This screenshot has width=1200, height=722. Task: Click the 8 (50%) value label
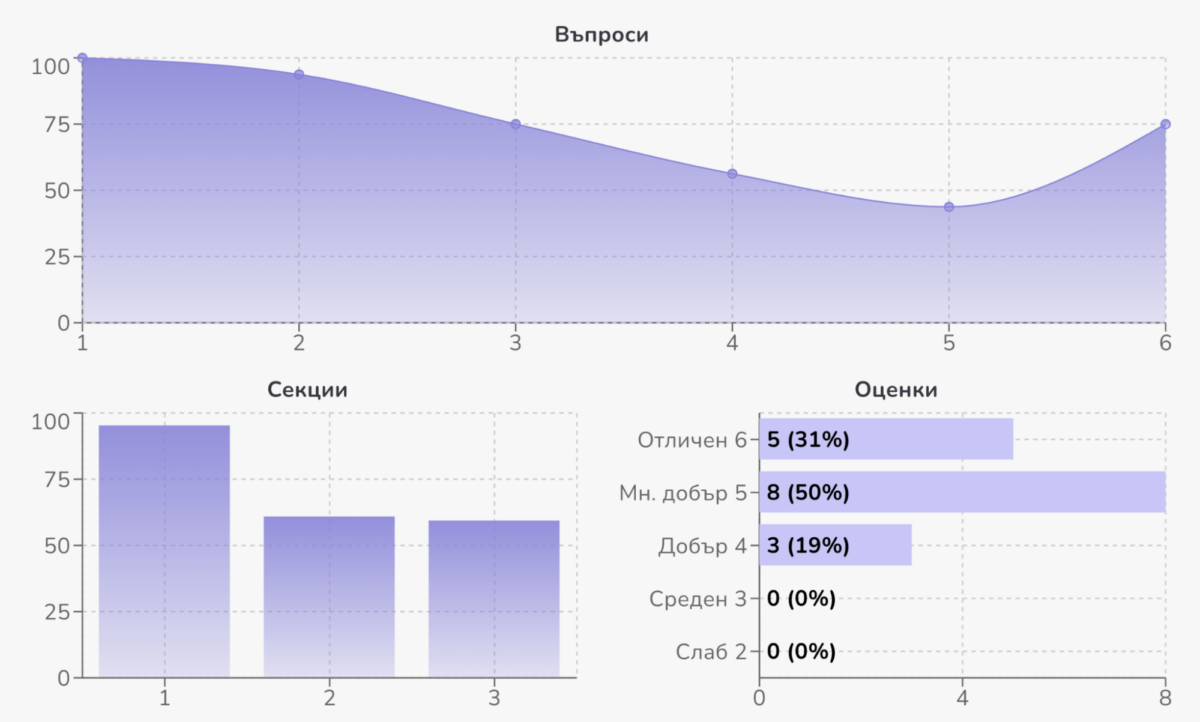pyautogui.click(x=808, y=492)
